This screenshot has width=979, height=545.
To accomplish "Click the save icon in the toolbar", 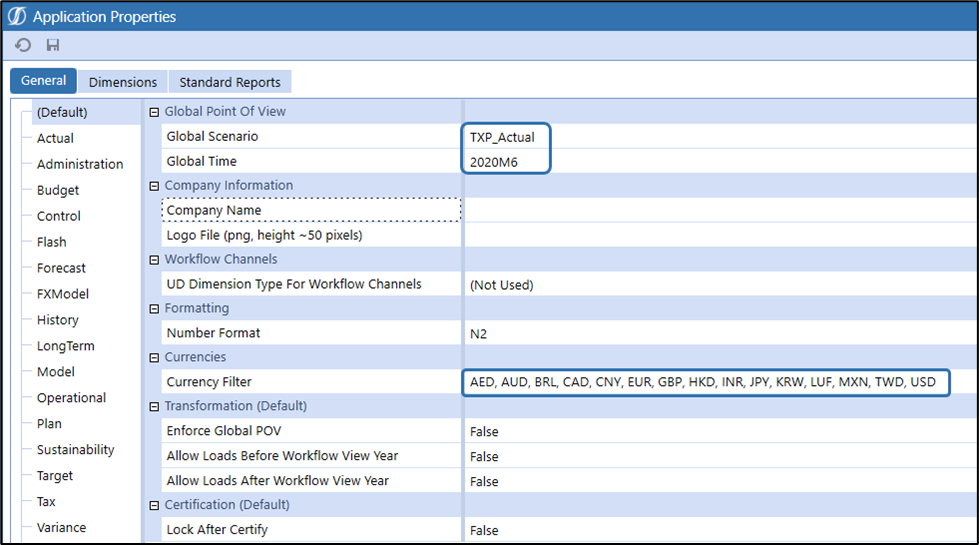I will [x=53, y=45].
